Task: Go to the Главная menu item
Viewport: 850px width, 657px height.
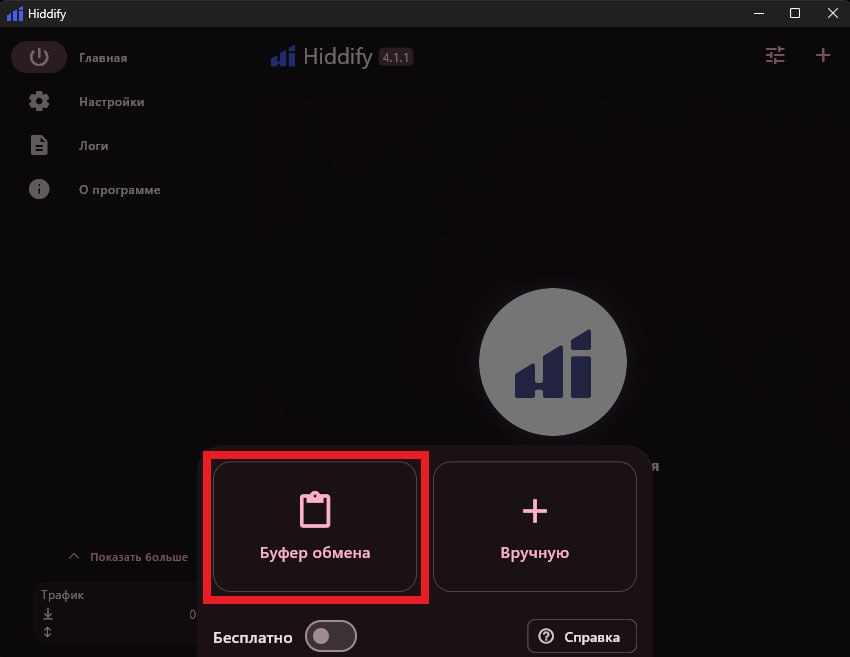Action: [103, 58]
